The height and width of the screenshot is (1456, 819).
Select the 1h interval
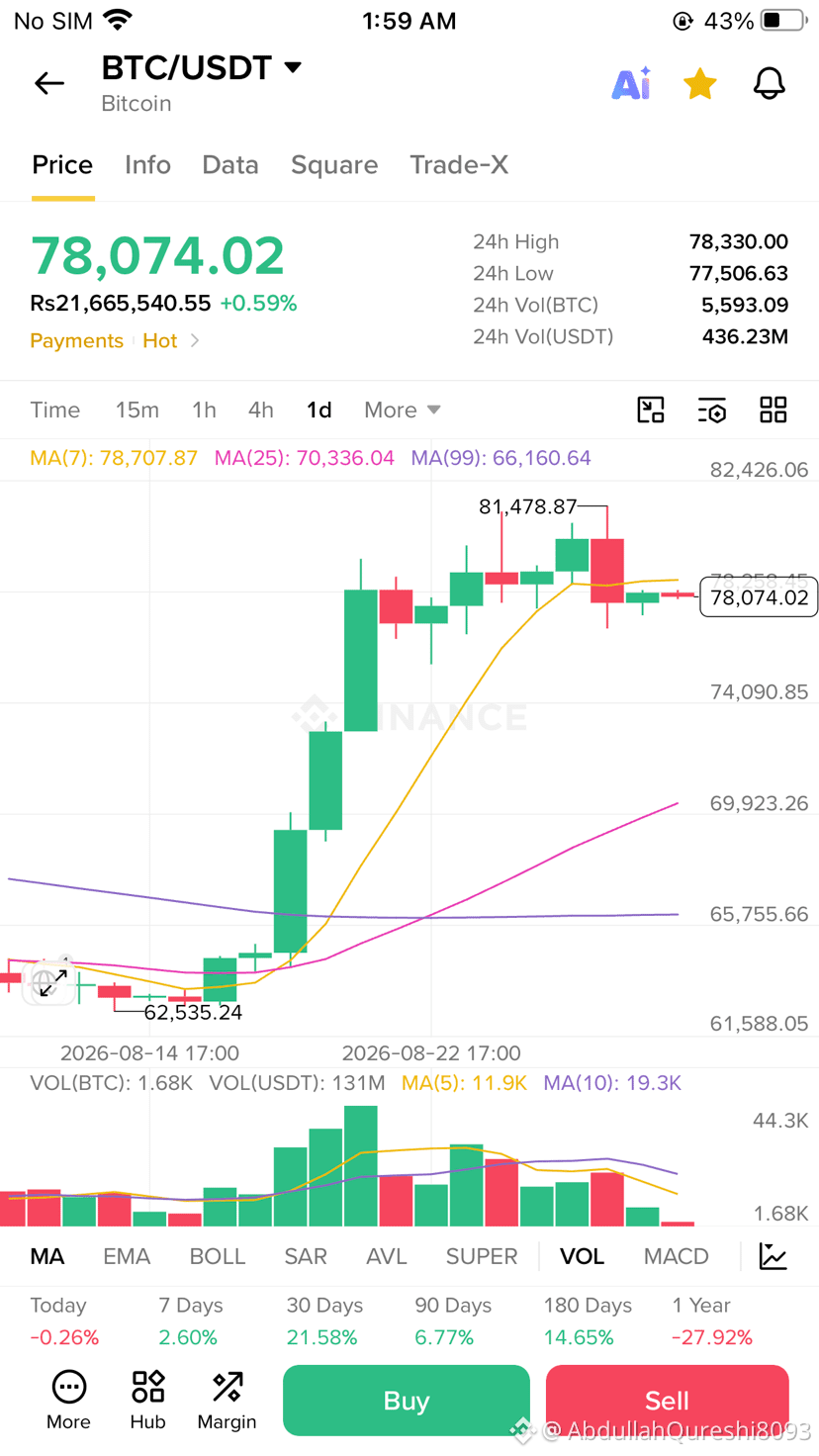(x=204, y=409)
